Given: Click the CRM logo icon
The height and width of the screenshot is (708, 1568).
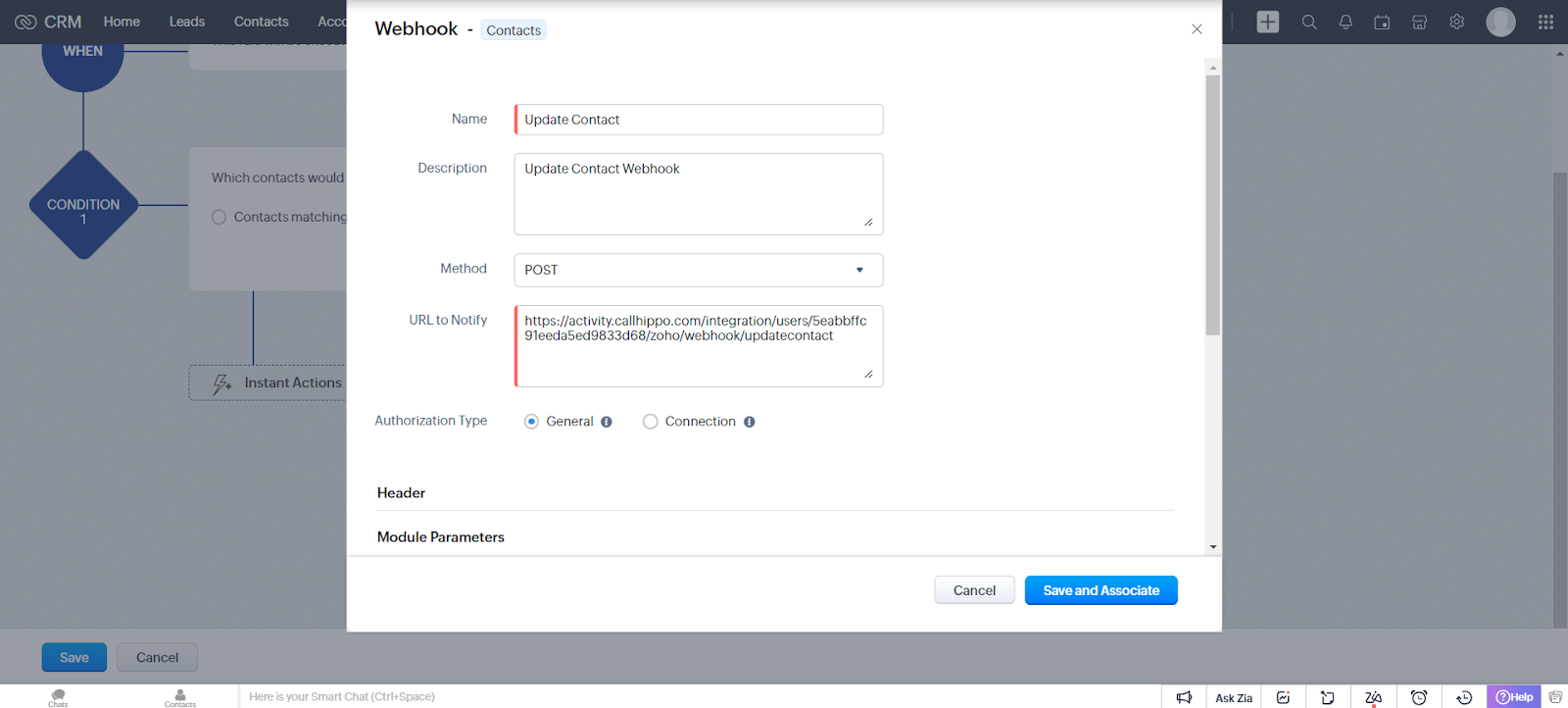Looking at the screenshot, I should [25, 22].
